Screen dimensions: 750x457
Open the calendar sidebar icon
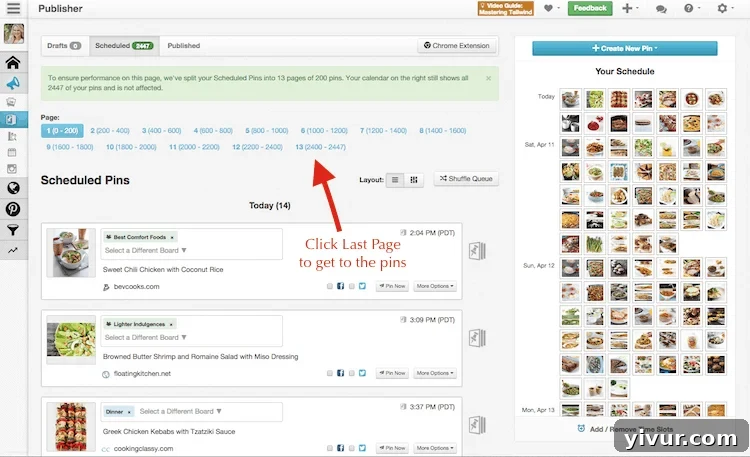(x=12, y=152)
